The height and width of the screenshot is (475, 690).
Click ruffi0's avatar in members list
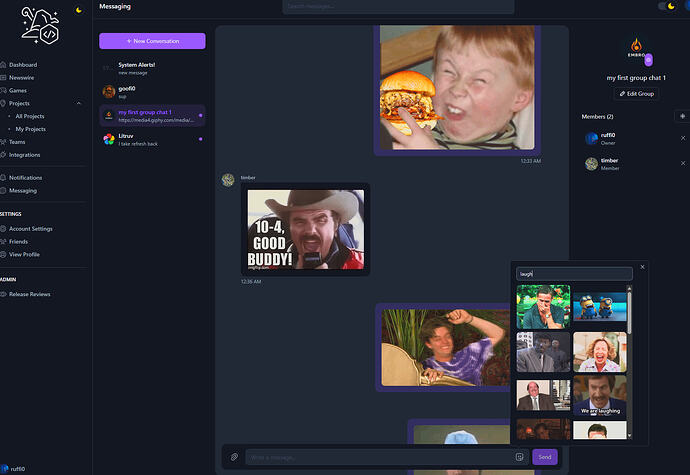[591, 139]
